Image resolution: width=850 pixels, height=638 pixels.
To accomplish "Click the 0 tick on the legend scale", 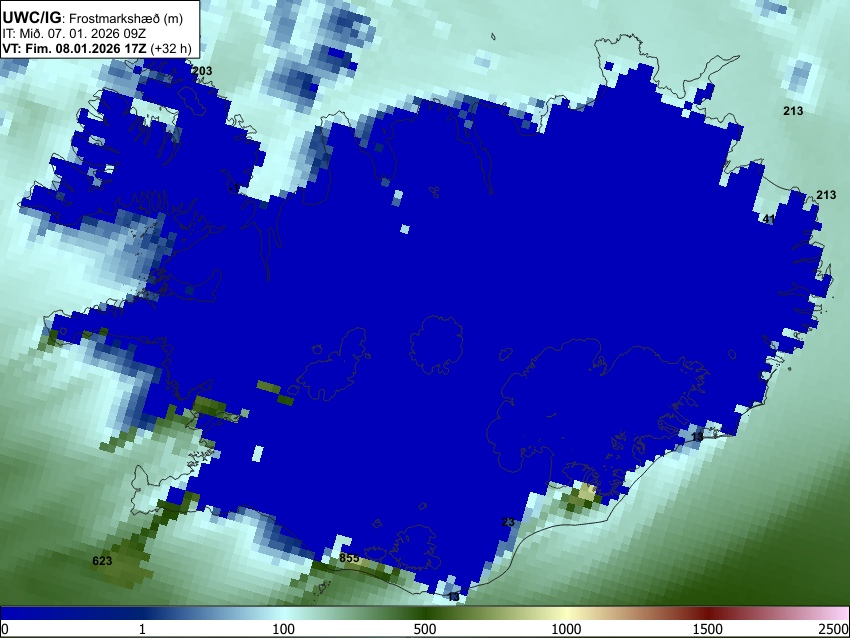I will 5,629.
